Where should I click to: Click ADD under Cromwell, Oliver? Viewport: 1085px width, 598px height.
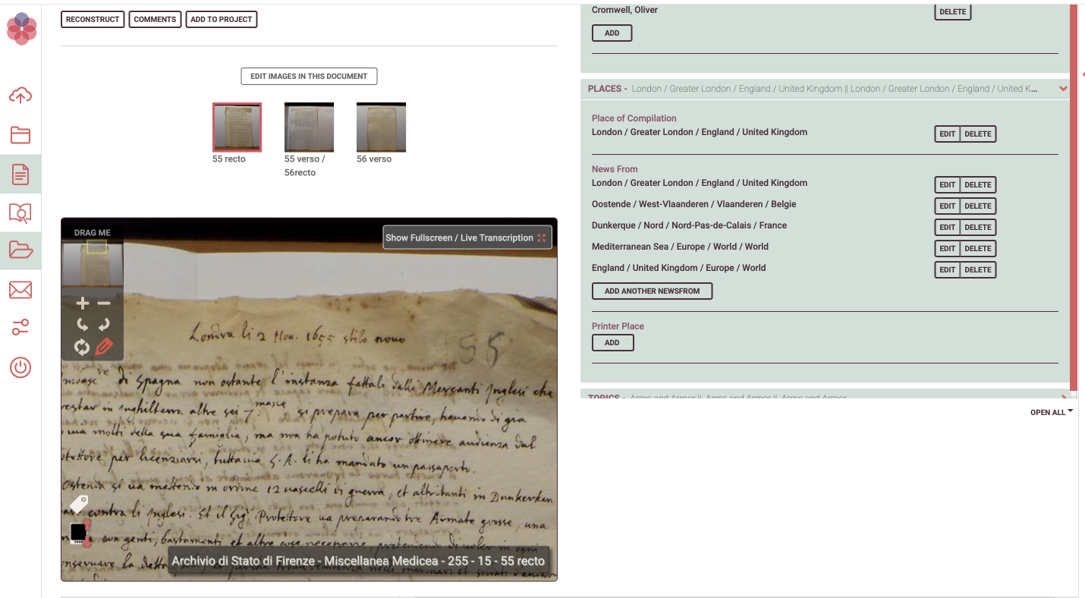point(612,33)
